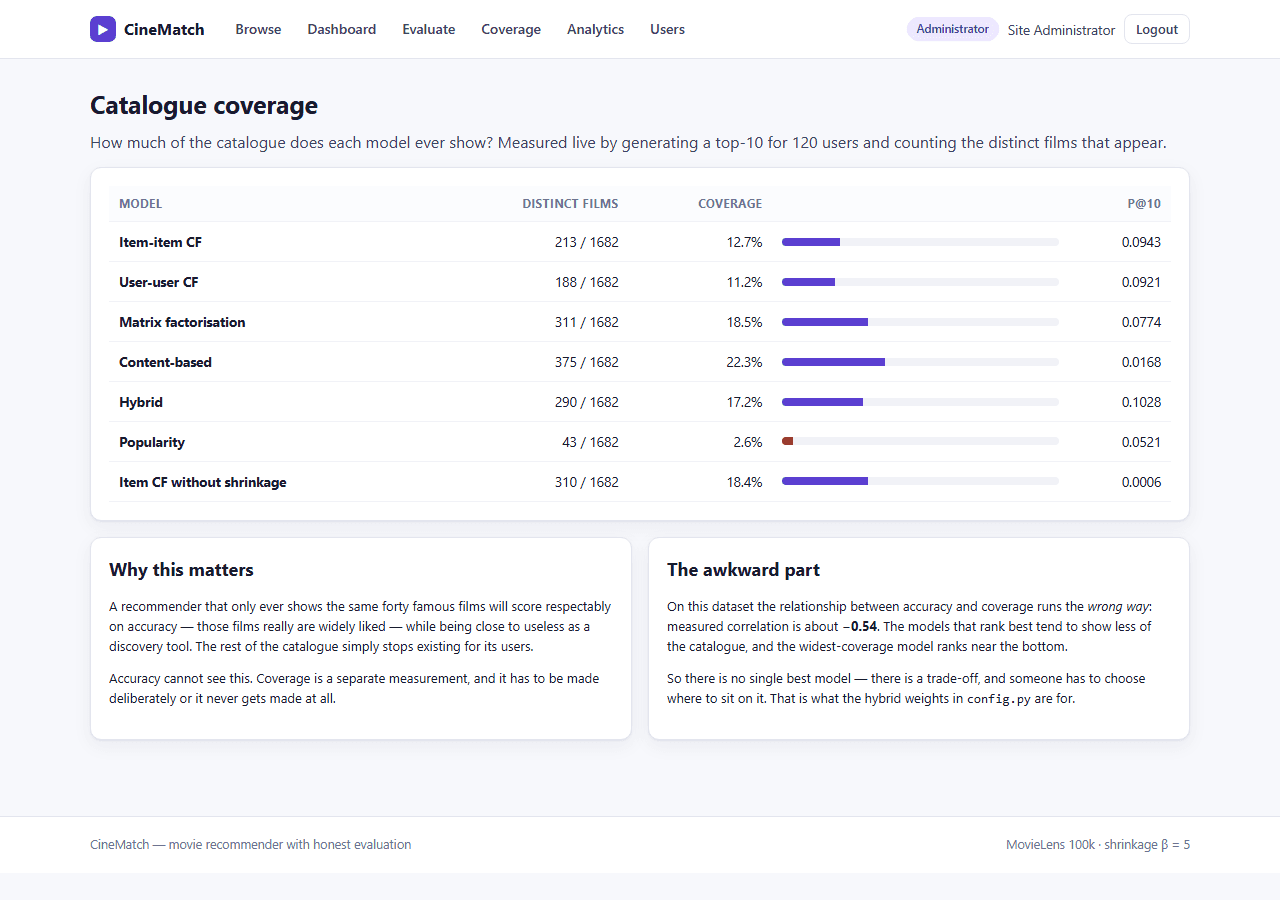Click the 11.2% coverage value
This screenshot has width=1280, height=900.
[x=744, y=282]
